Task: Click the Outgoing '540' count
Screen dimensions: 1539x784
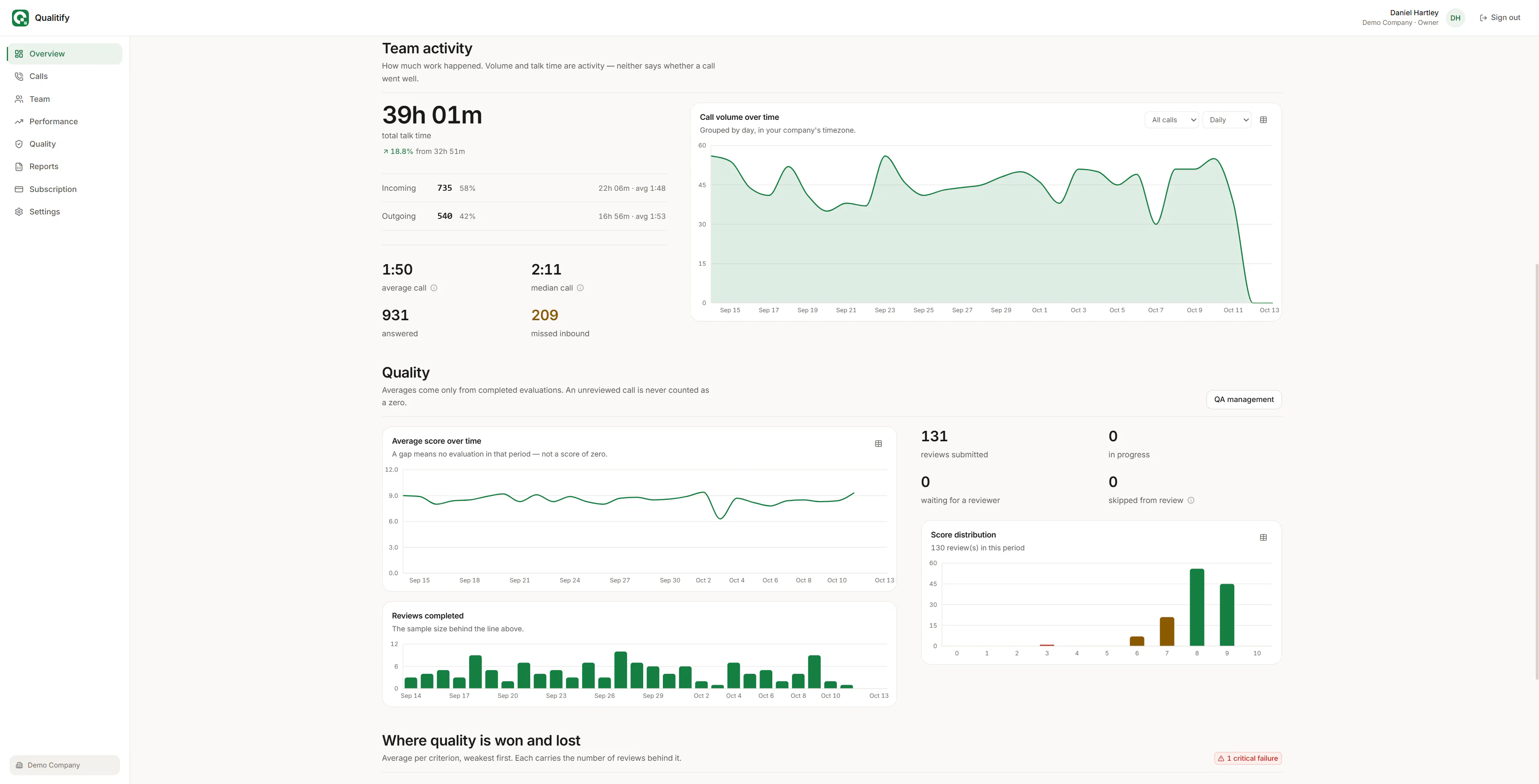Action: tap(444, 216)
